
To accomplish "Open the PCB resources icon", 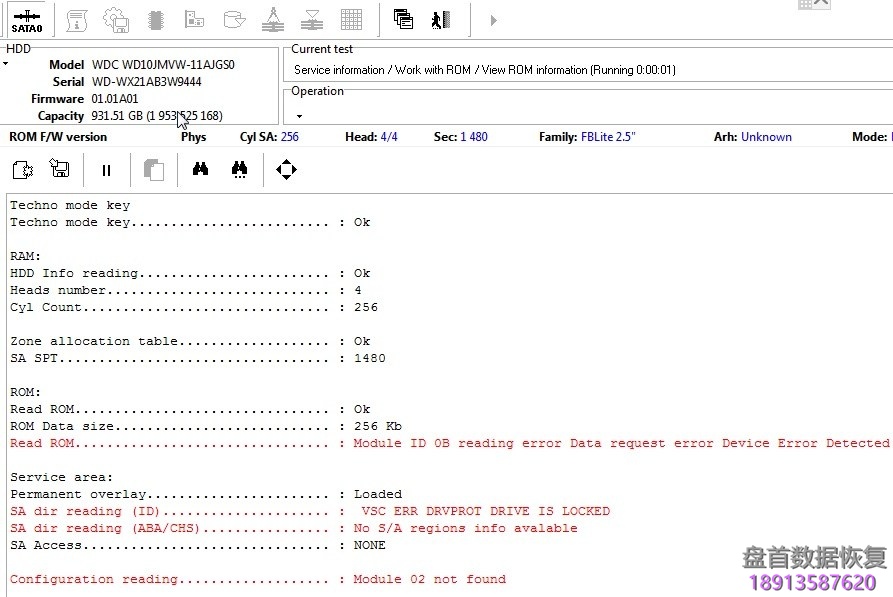I will (194, 18).
